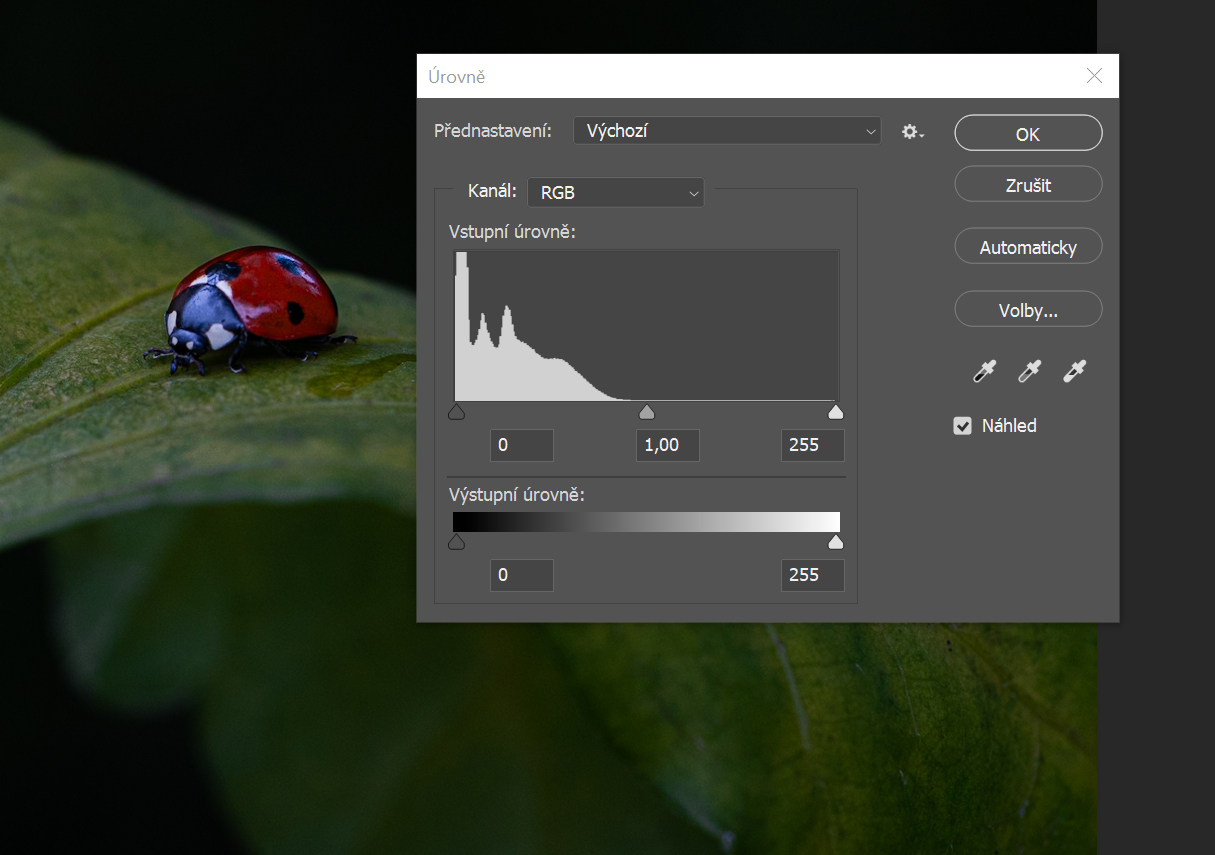Viewport: 1215px width, 855px height.
Task: Click the output white 255 field
Action: (x=812, y=575)
